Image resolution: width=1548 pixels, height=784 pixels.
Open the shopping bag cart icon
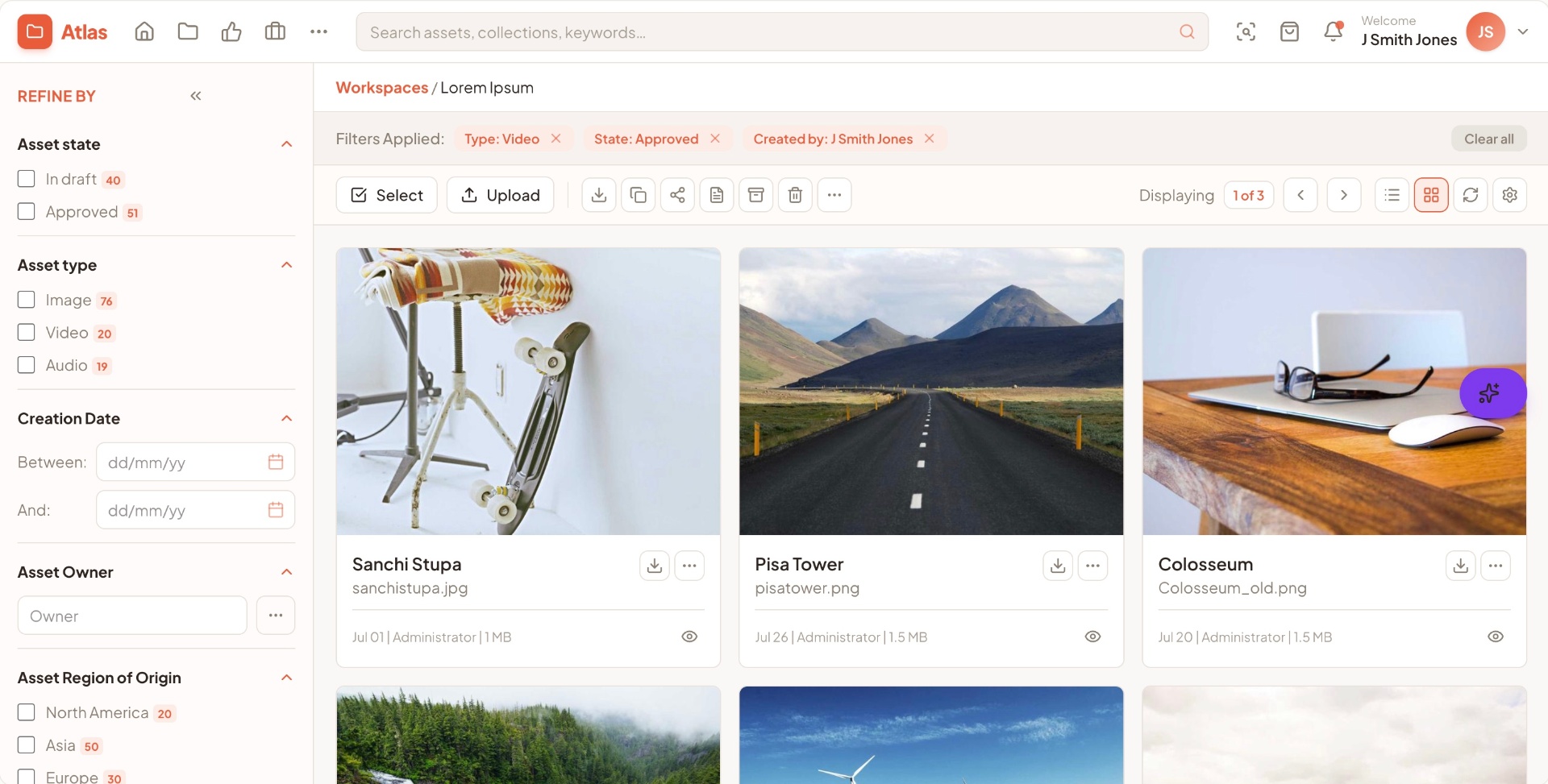tap(1289, 32)
